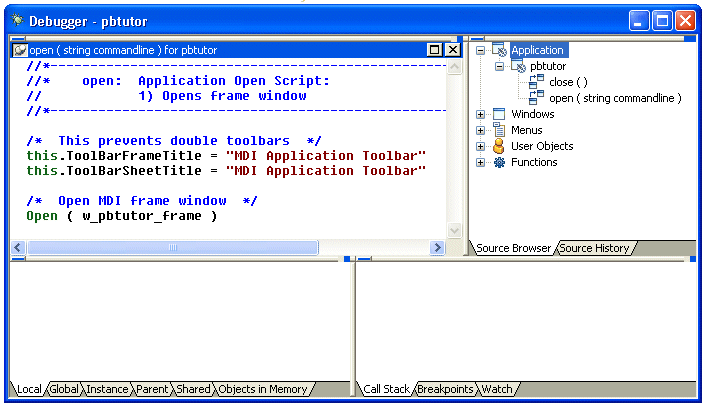Click the comment '1) Opens frame window'

click(222, 96)
